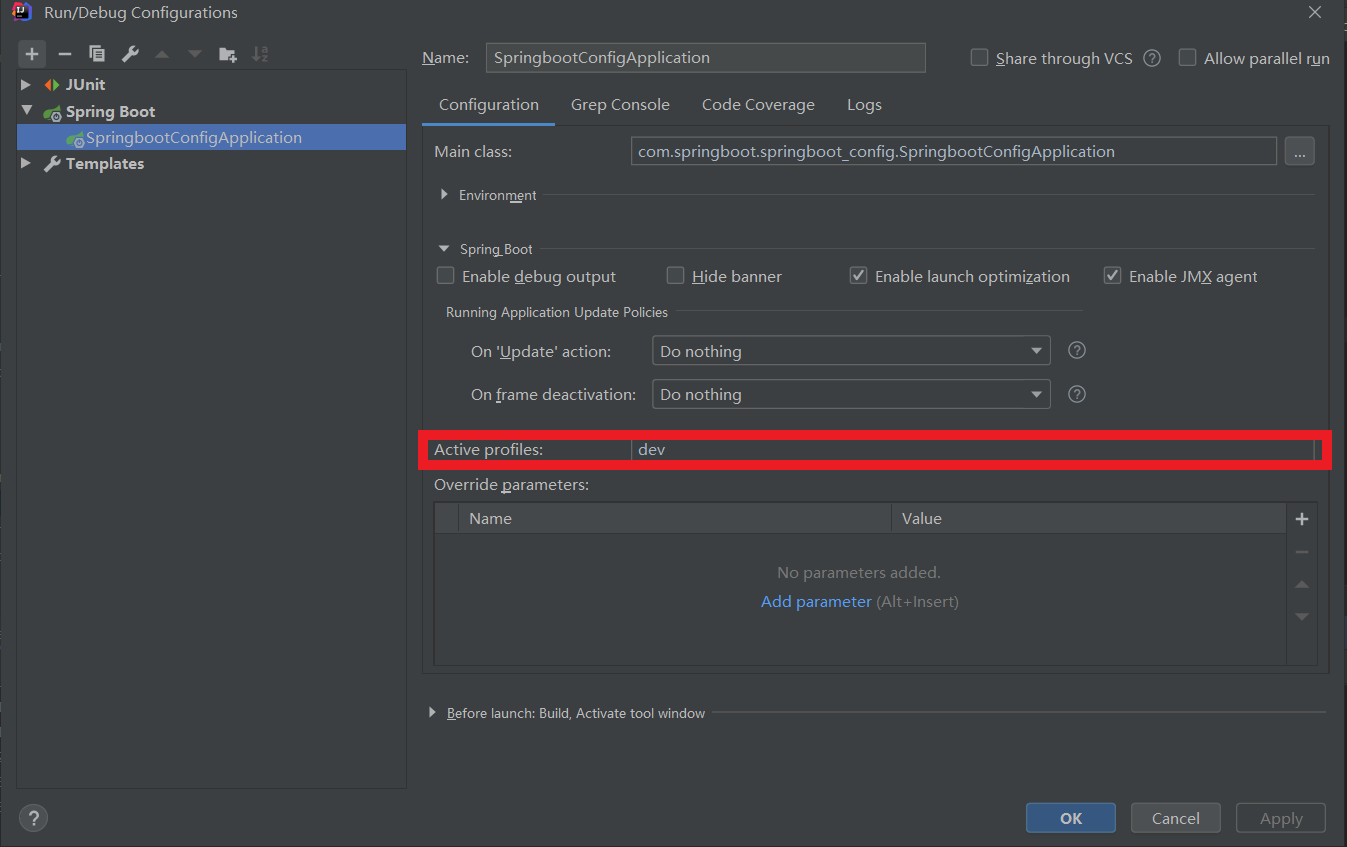Open help for On frame deactivation
This screenshot has height=847, width=1347.
tap(1077, 393)
